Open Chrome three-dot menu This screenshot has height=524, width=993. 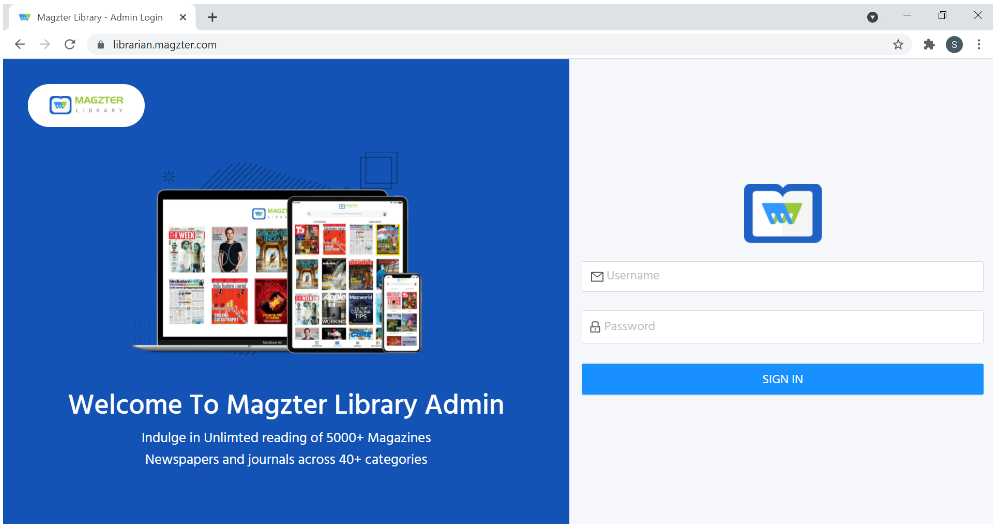click(978, 44)
